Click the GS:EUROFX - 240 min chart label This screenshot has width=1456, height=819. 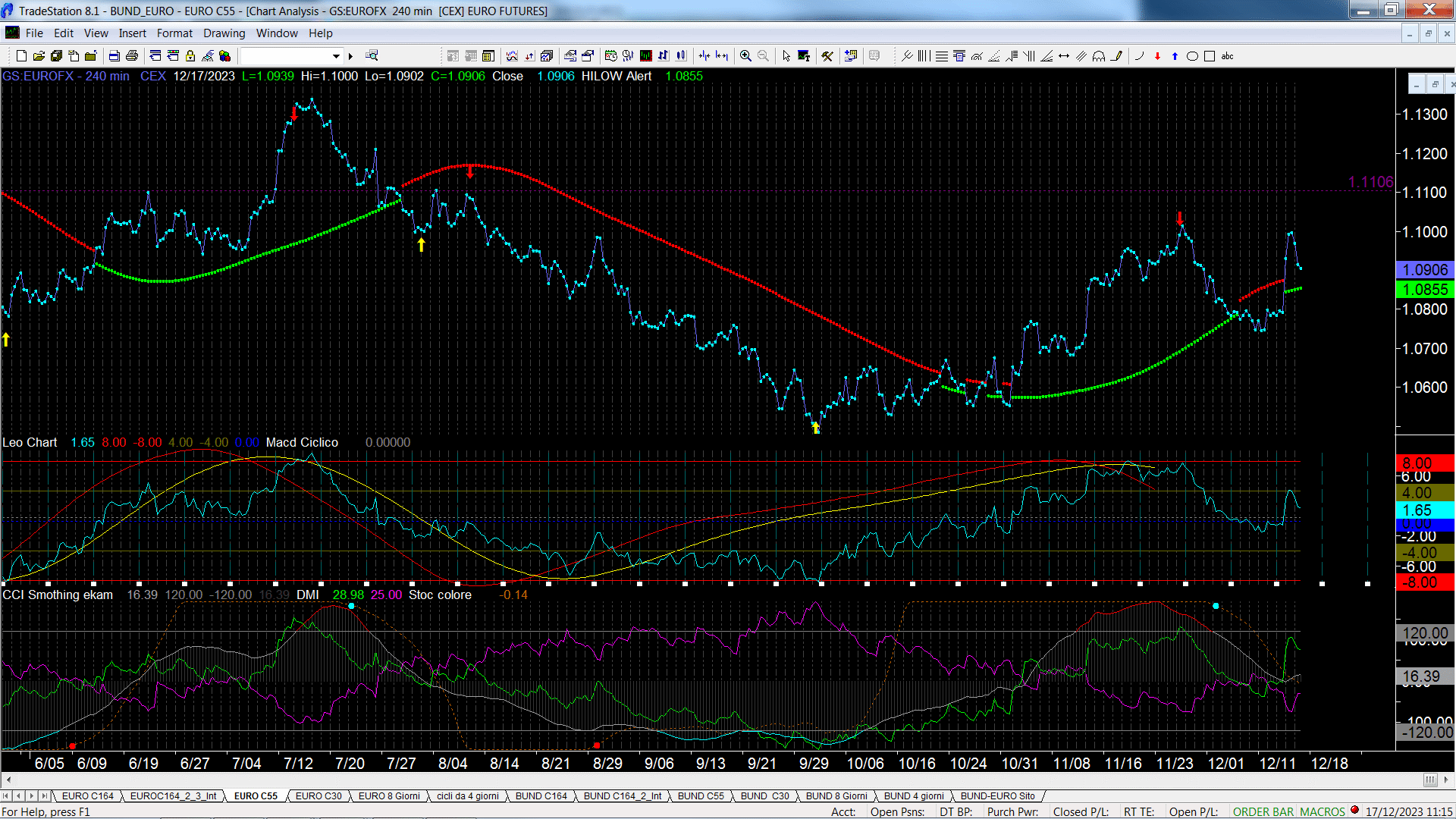pyautogui.click(x=66, y=77)
